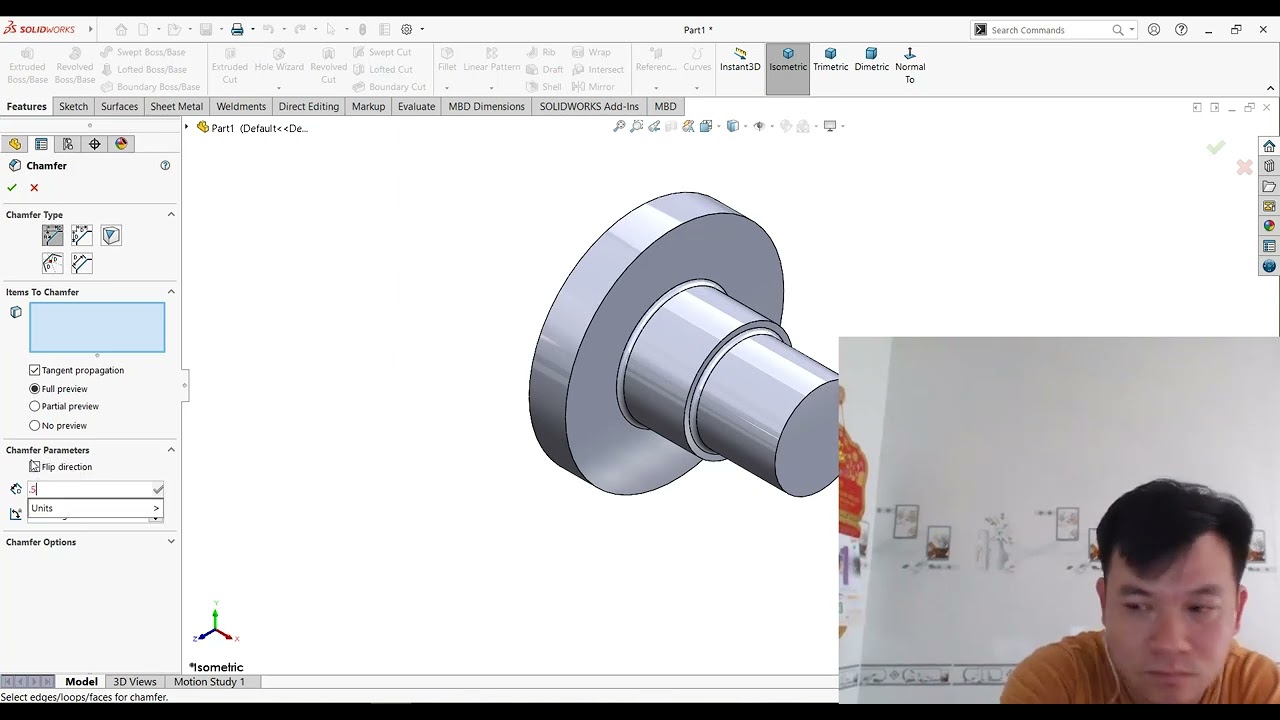This screenshot has height=720, width=1280.
Task: Open the FeatureManager design tree tab
Action: tap(15, 144)
